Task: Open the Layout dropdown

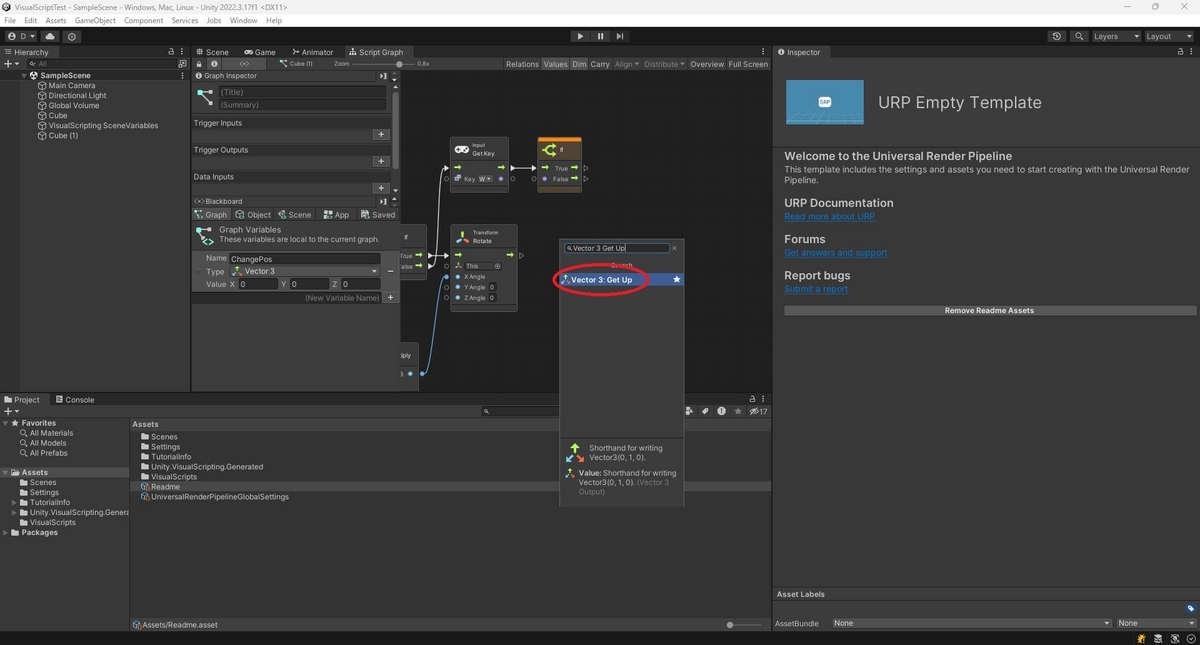Action: [1168, 36]
